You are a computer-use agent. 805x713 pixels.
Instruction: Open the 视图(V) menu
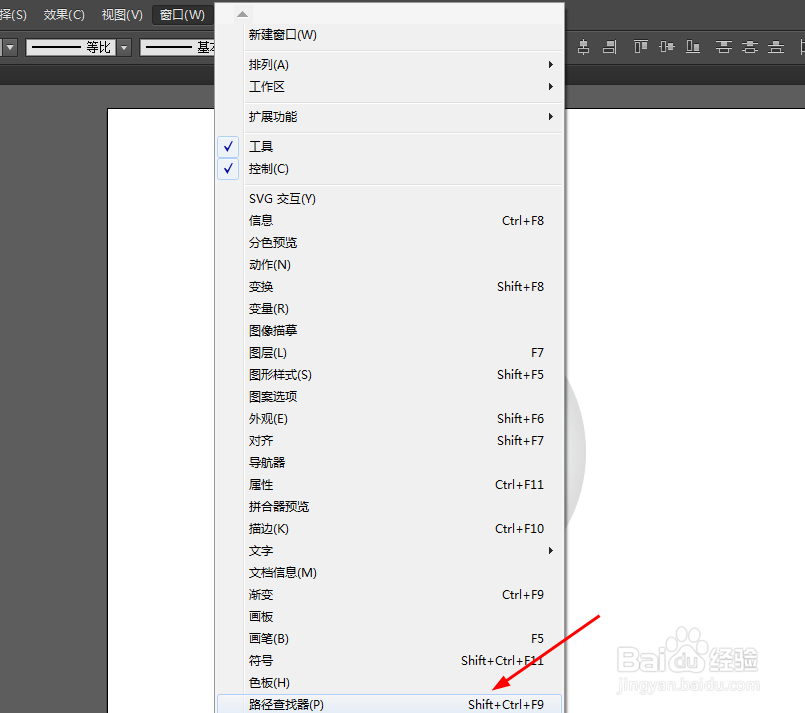[x=122, y=15]
